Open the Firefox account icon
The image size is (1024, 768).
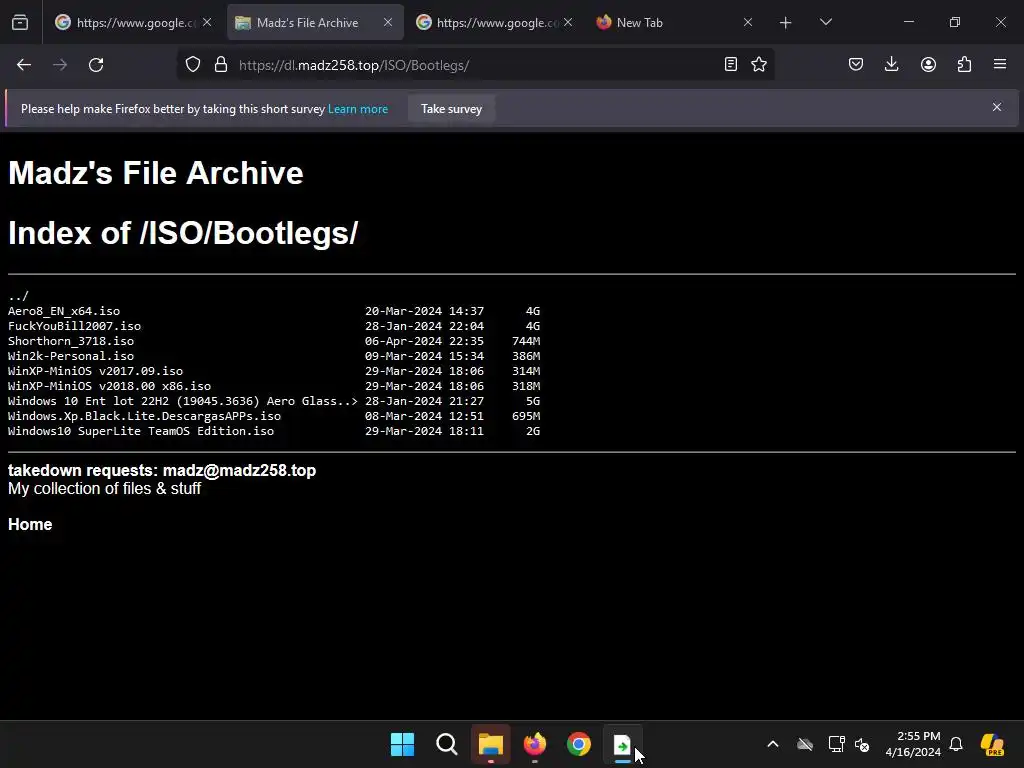[928, 64]
